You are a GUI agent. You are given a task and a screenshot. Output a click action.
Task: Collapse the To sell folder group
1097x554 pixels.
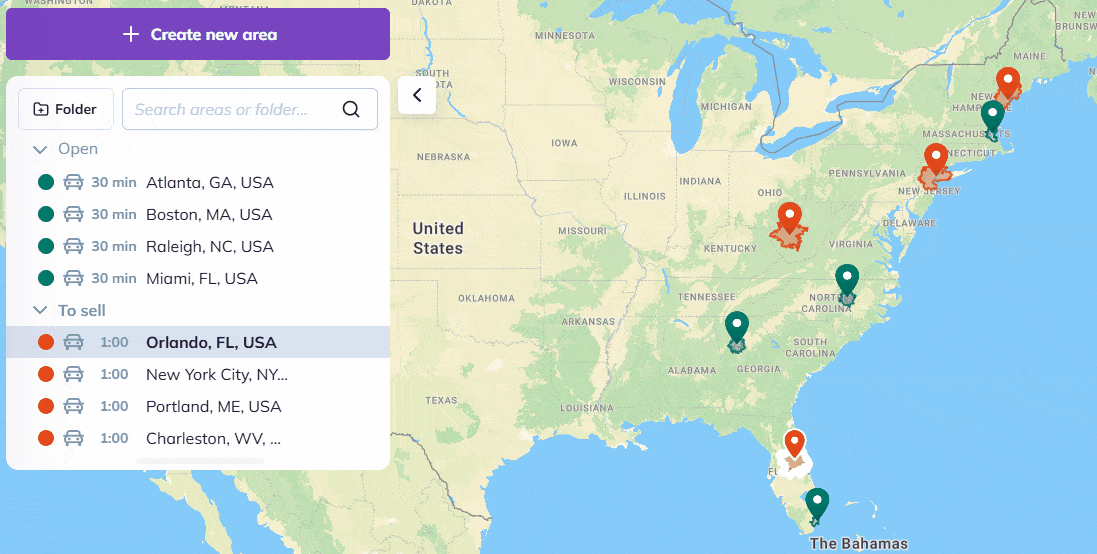[x=40, y=311]
